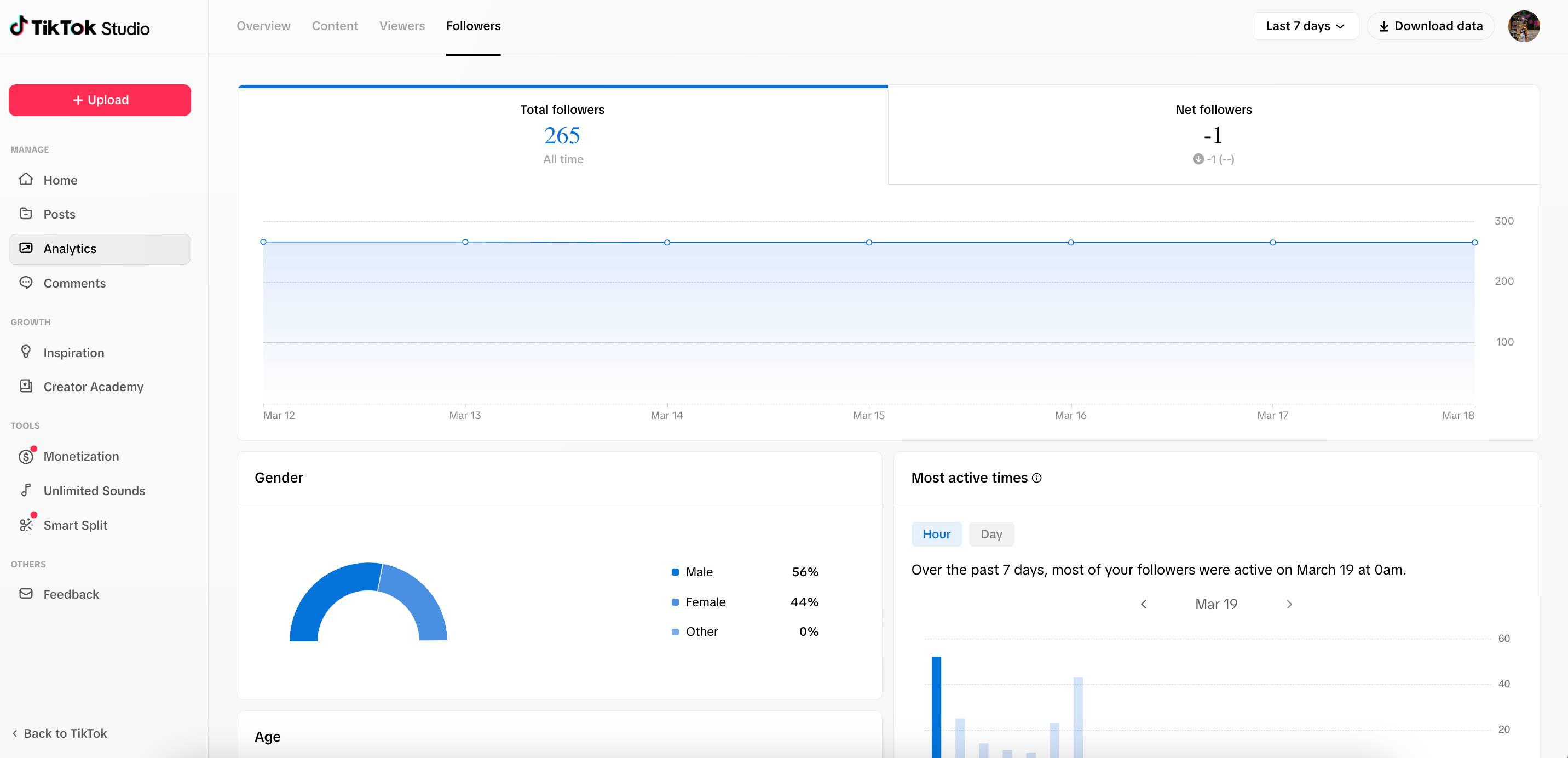Click the Mar 15 data point on chart
The width and height of the screenshot is (1568, 758).
click(x=869, y=242)
